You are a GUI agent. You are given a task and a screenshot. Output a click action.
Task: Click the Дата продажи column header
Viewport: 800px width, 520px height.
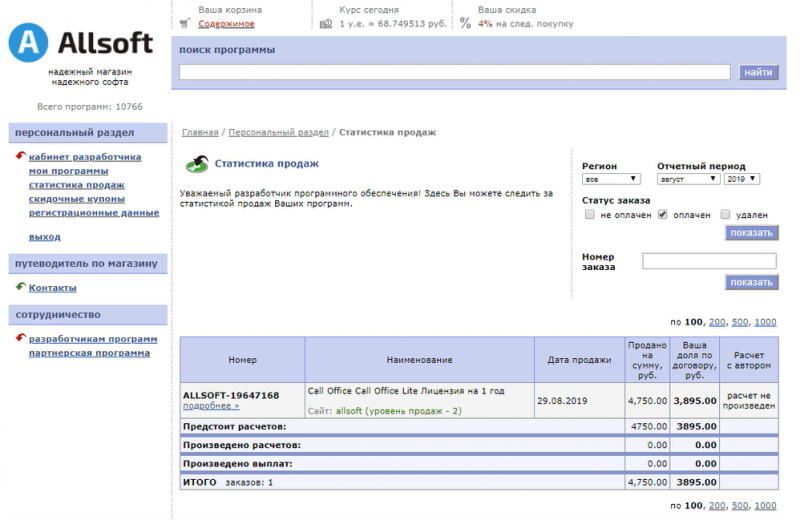point(579,360)
